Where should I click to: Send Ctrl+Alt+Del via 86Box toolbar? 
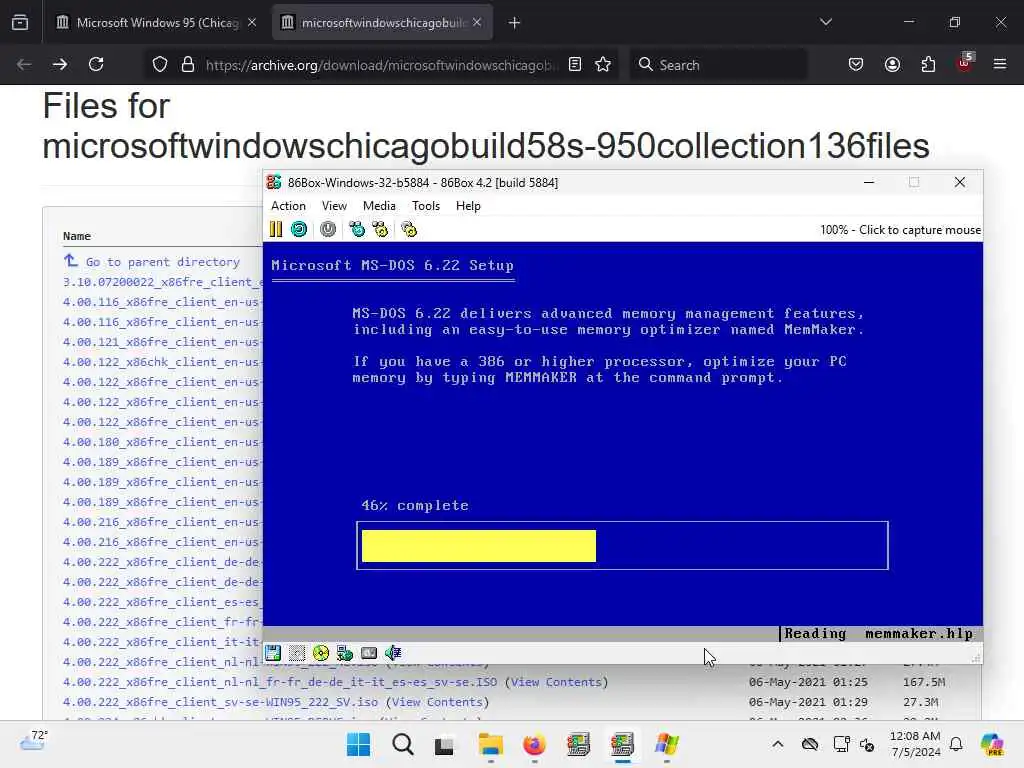357,229
